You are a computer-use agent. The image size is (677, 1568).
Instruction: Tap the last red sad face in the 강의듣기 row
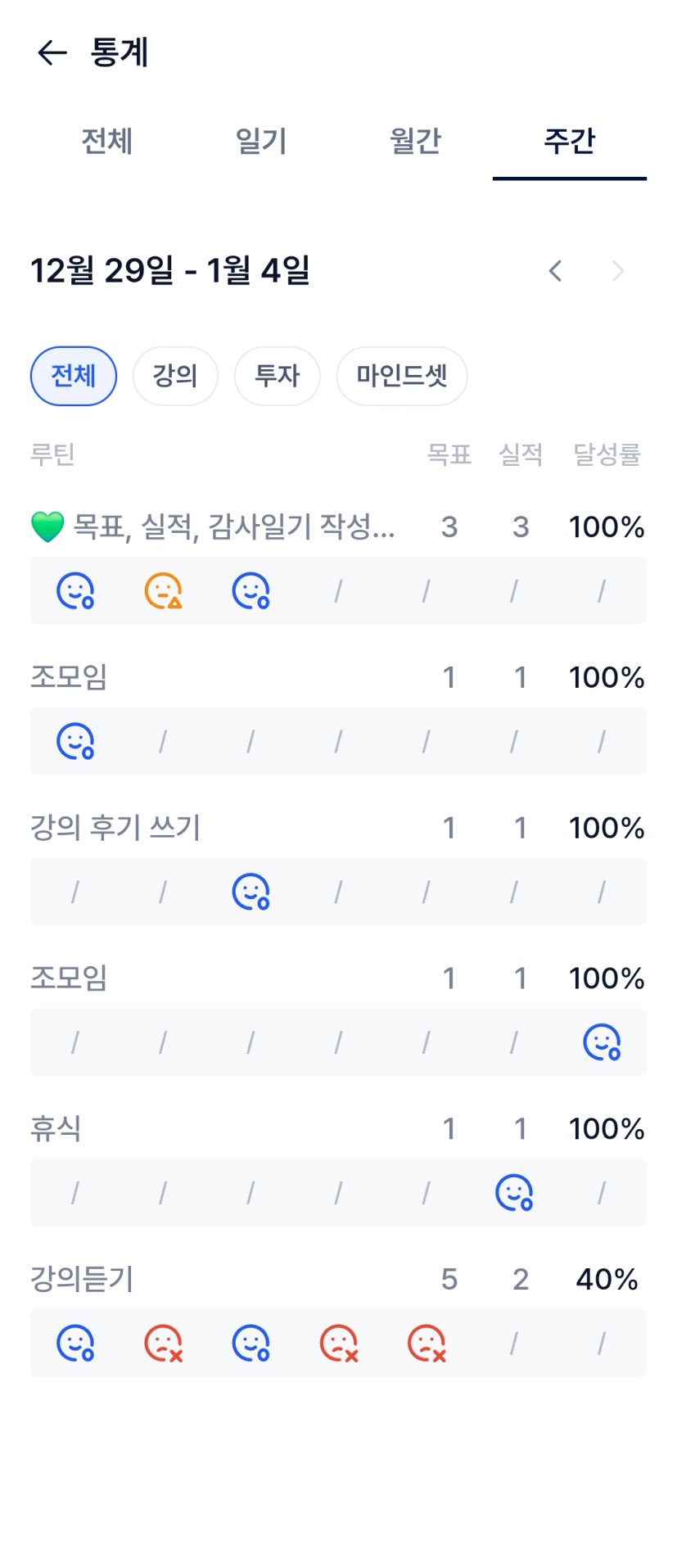click(x=427, y=1343)
